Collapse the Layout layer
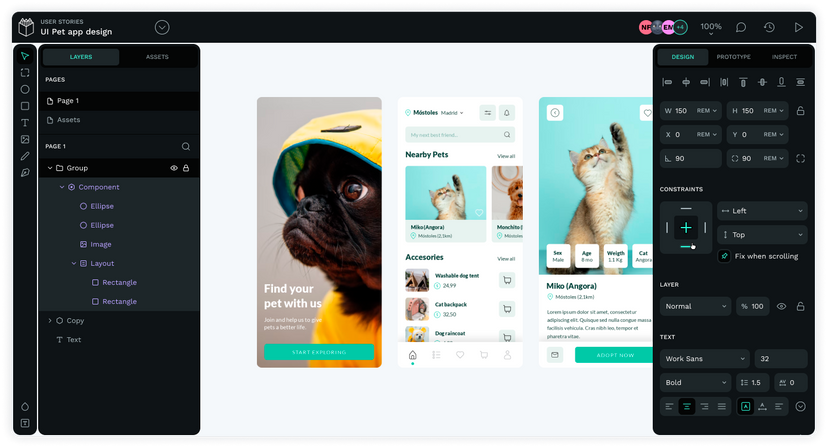Screen dimensions: 828x448 click(74, 263)
